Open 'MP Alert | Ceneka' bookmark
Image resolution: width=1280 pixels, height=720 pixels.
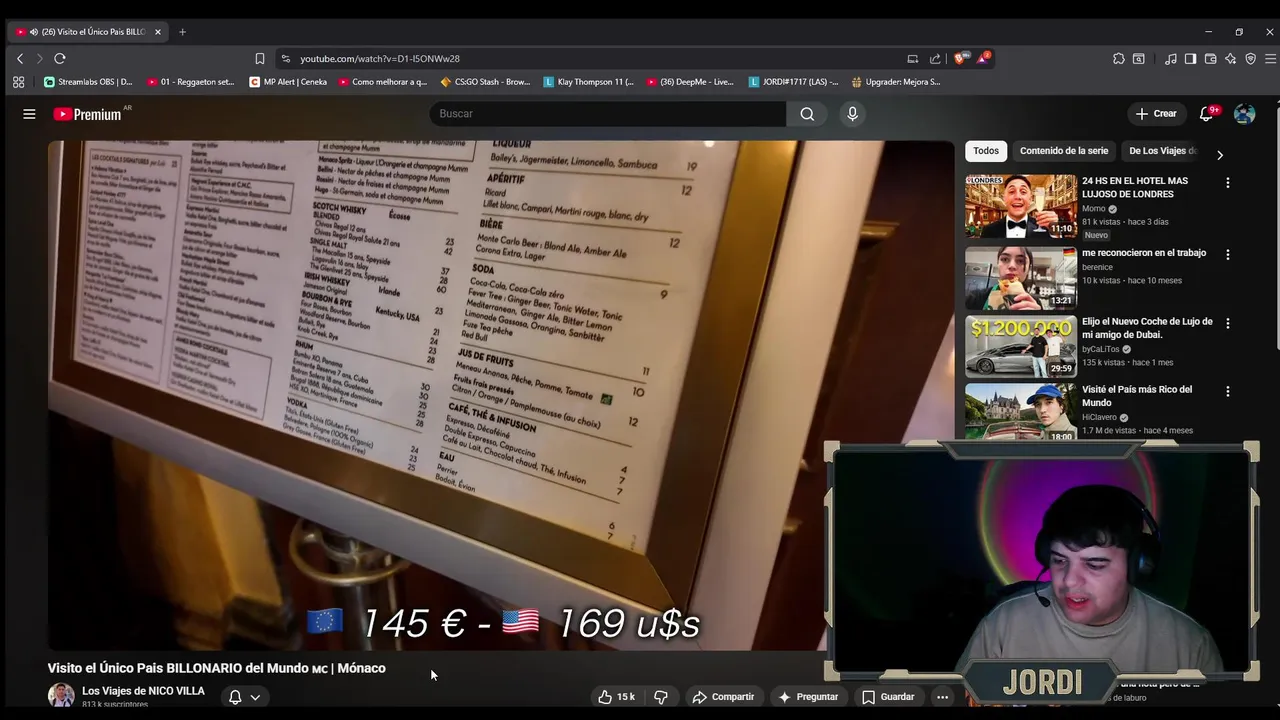288,82
